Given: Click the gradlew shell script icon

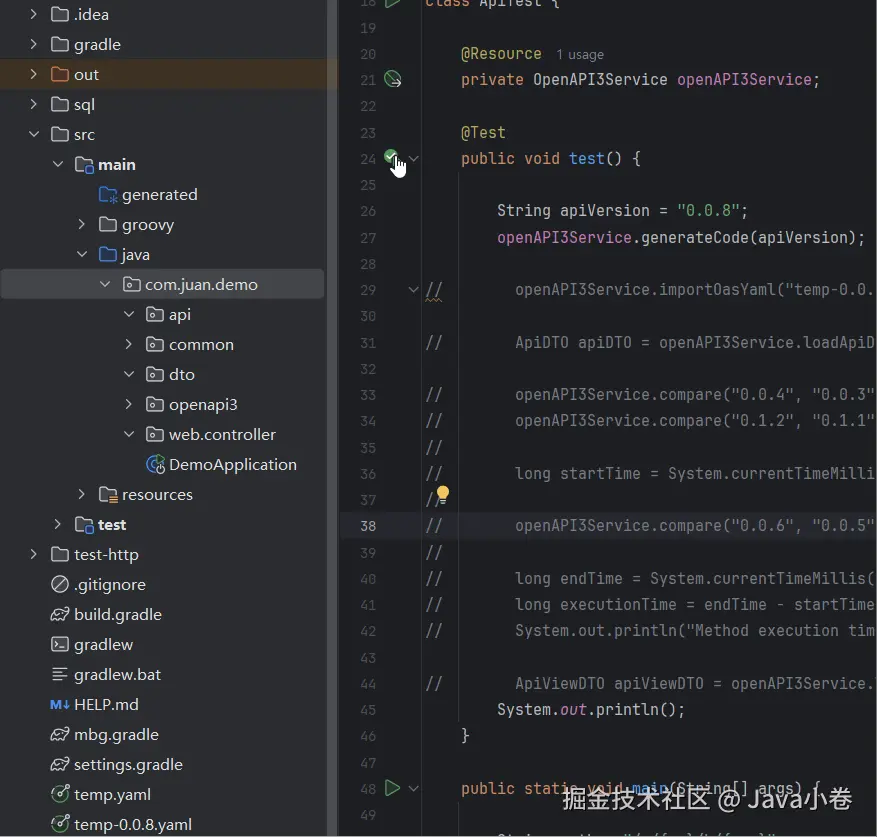Looking at the screenshot, I should coord(60,645).
